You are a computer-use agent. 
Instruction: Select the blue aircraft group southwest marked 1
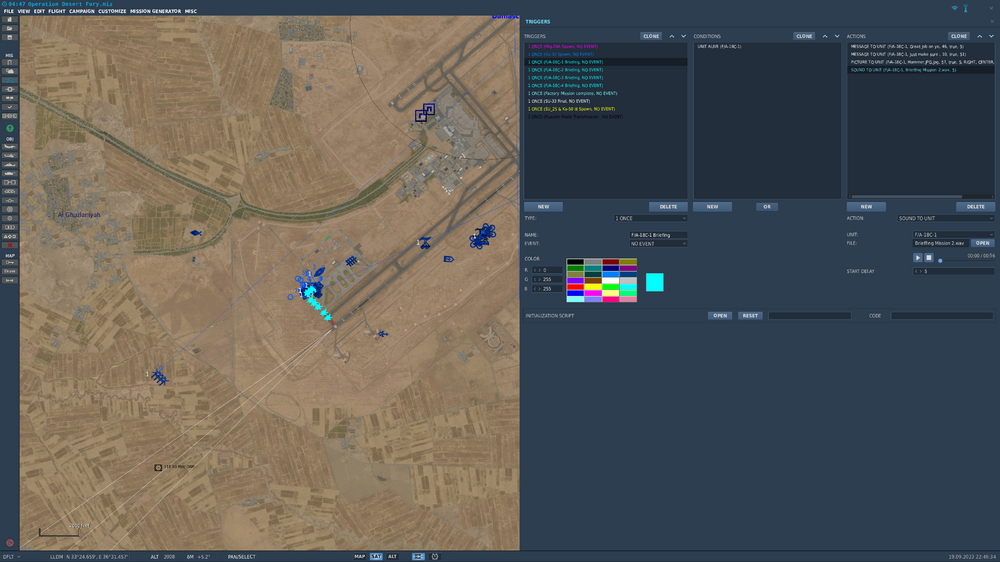click(x=158, y=377)
